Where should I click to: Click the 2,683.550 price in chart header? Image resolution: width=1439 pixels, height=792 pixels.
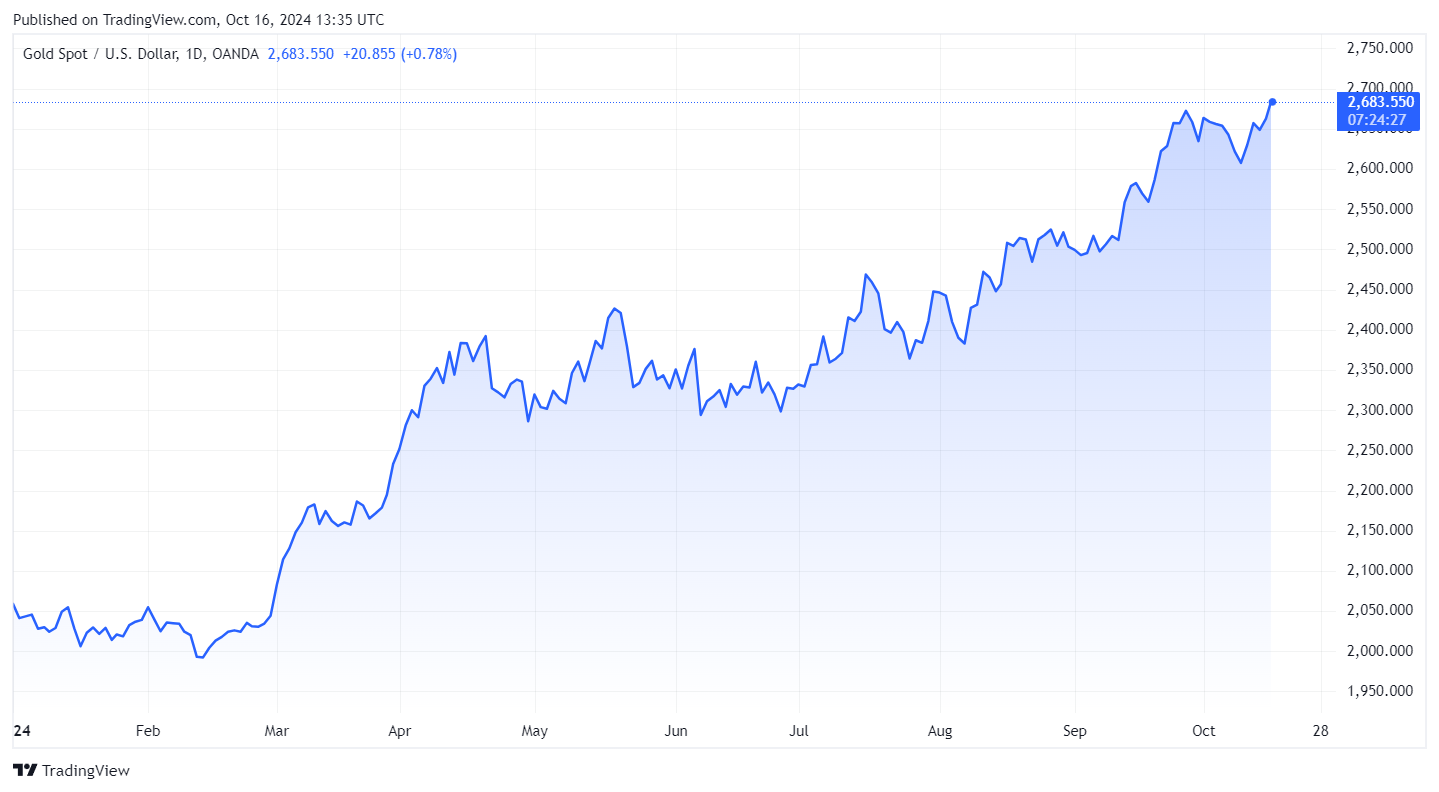point(301,54)
